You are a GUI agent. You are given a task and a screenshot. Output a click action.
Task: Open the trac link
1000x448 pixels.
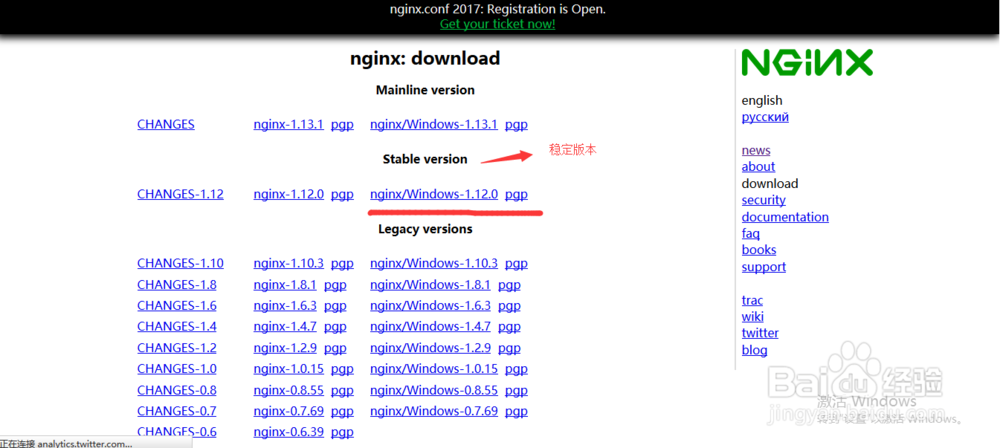point(753,300)
